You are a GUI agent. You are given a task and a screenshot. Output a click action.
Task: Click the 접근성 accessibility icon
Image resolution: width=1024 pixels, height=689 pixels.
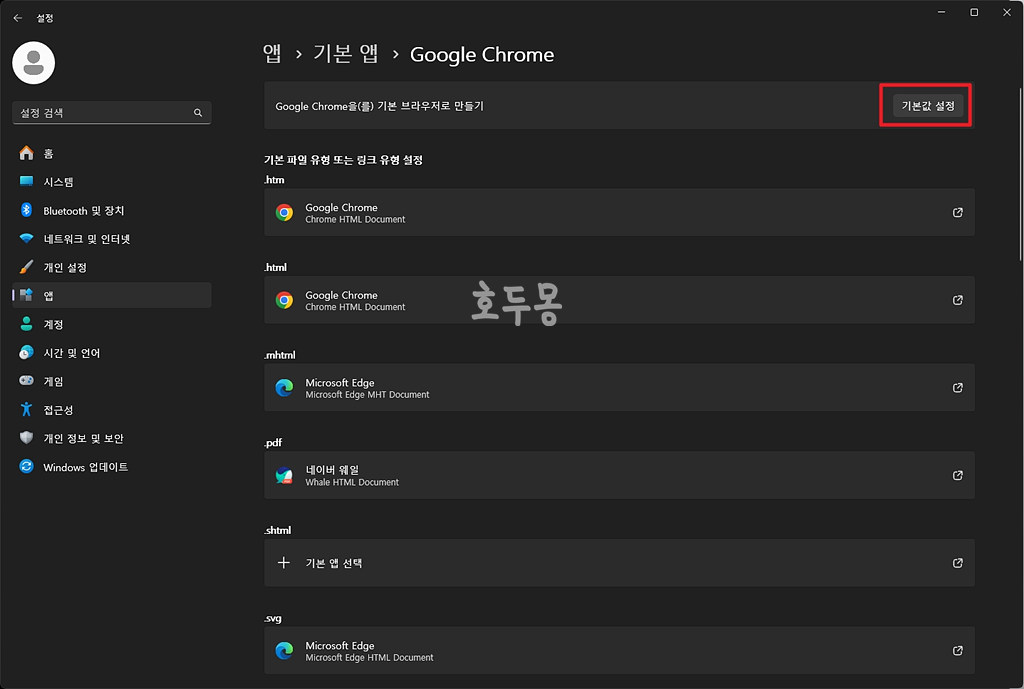[x=26, y=409]
